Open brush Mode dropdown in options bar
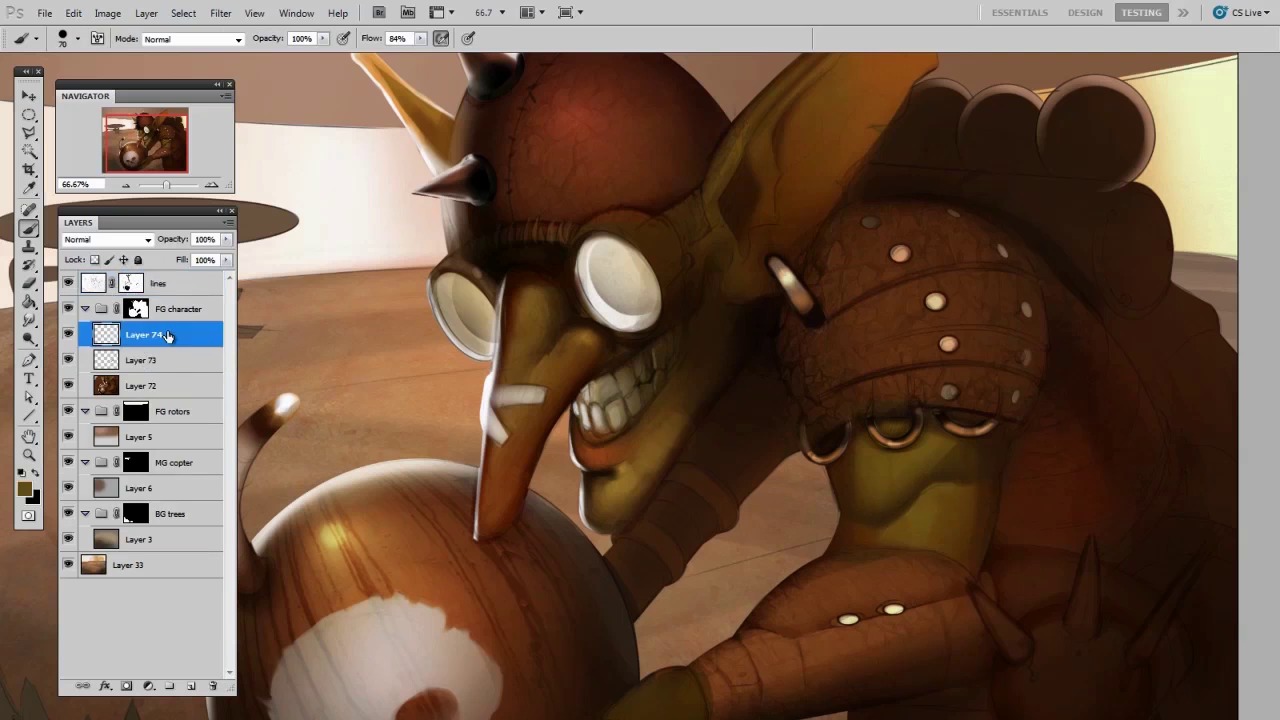The width and height of the screenshot is (1280, 720). (193, 39)
